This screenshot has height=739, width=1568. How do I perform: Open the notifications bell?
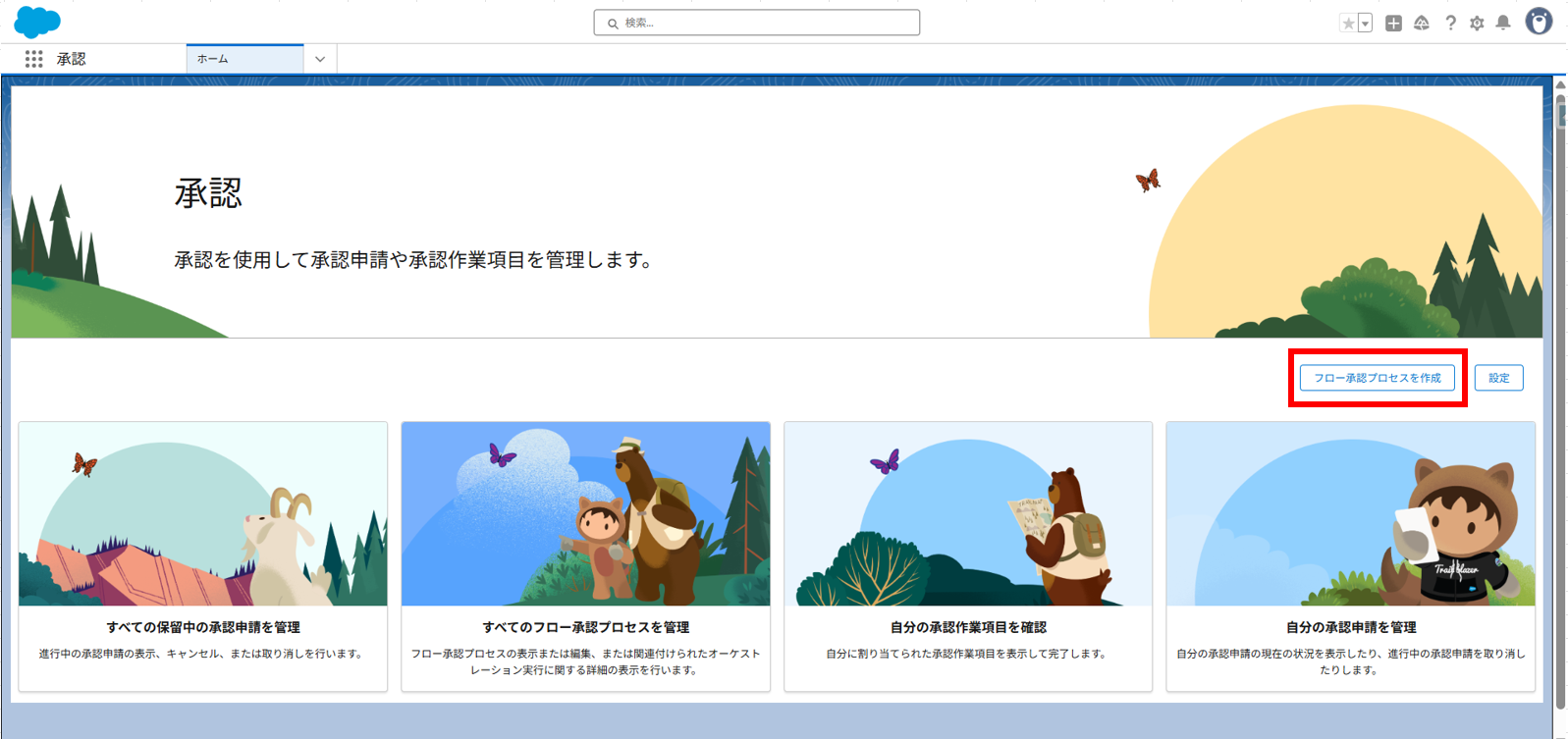coord(1503,23)
